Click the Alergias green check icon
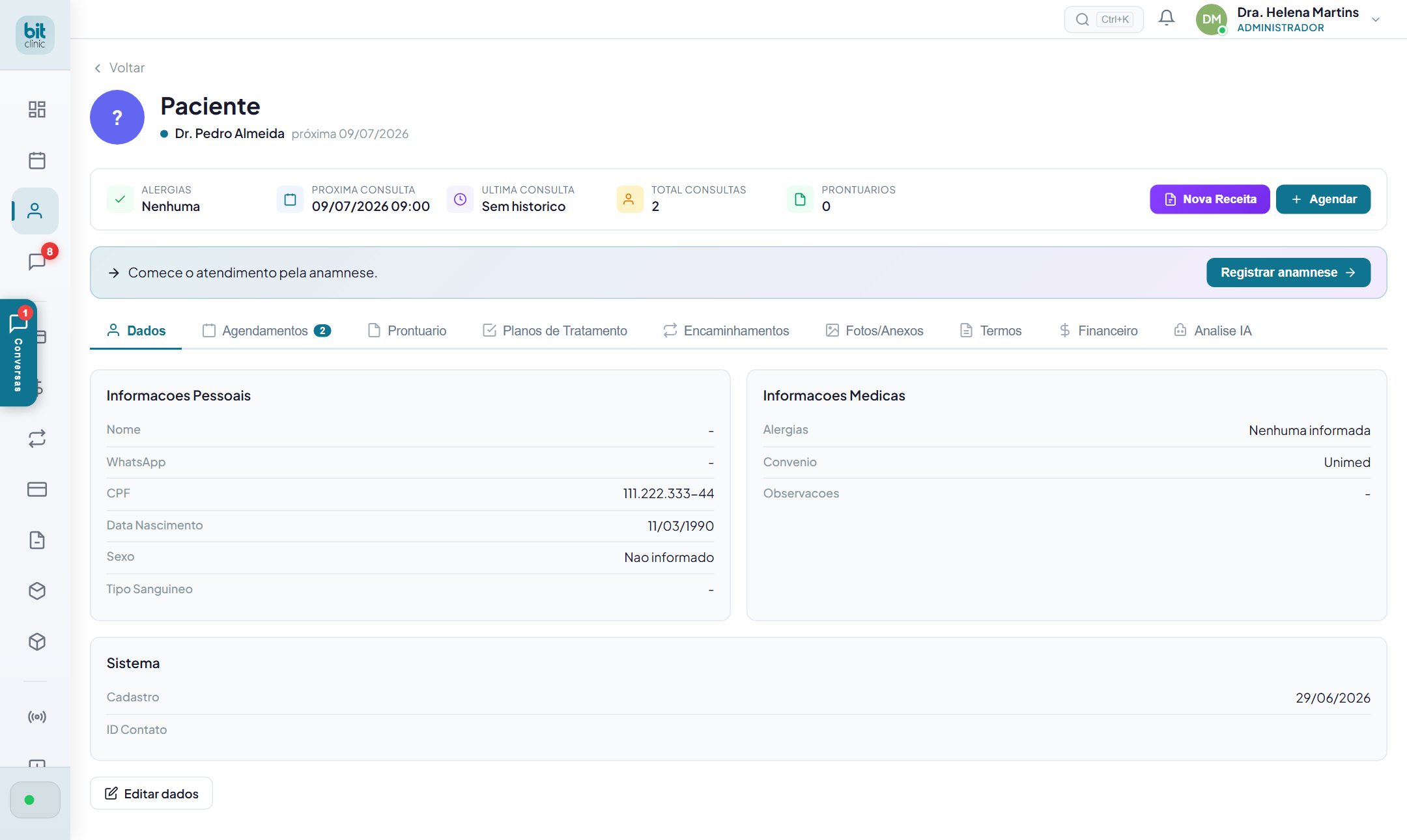The height and width of the screenshot is (840, 1407). point(120,199)
